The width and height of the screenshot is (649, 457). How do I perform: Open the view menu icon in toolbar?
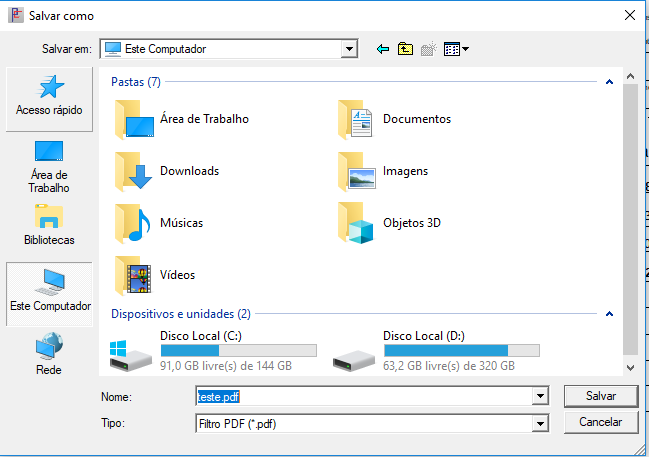tap(456, 49)
